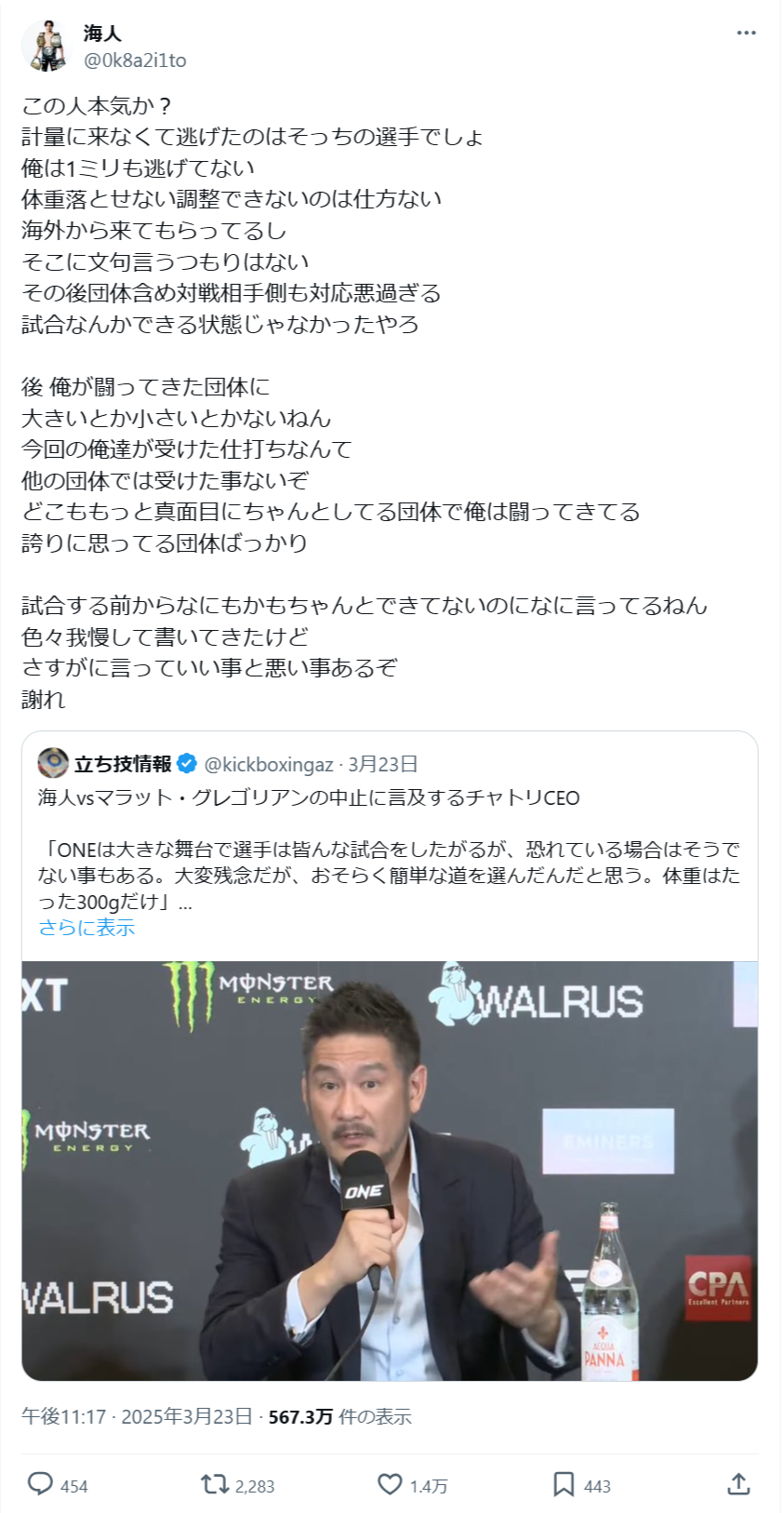
Task: Like the post with the heart icon
Action: pos(390,1483)
